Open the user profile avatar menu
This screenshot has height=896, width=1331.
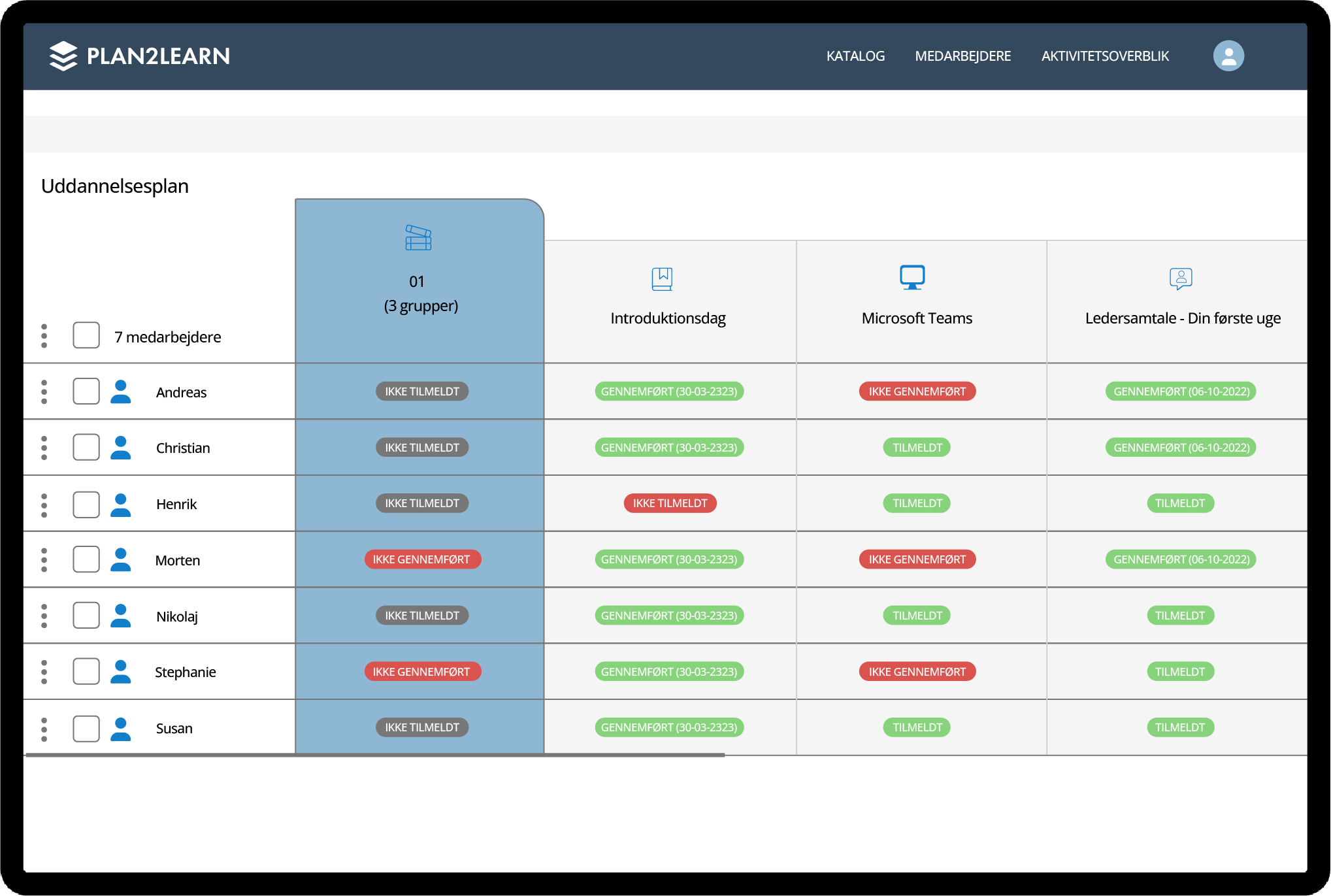pyautogui.click(x=1228, y=56)
